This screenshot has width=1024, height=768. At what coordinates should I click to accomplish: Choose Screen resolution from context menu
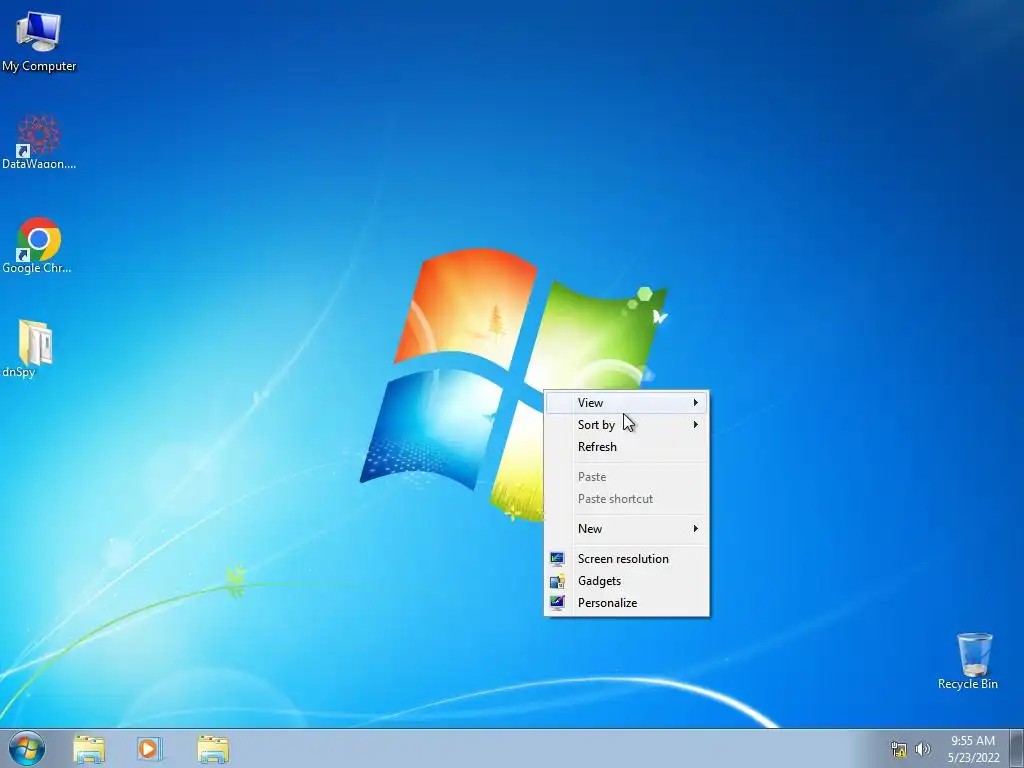click(x=626, y=558)
